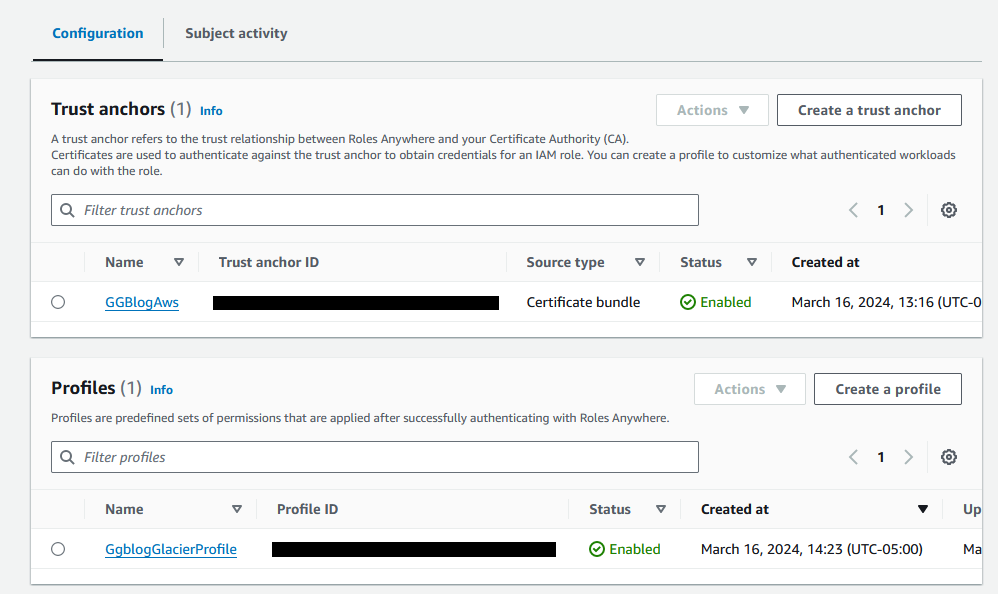Open the Source type column filter dropdown
This screenshot has height=594, width=998.
click(639, 262)
